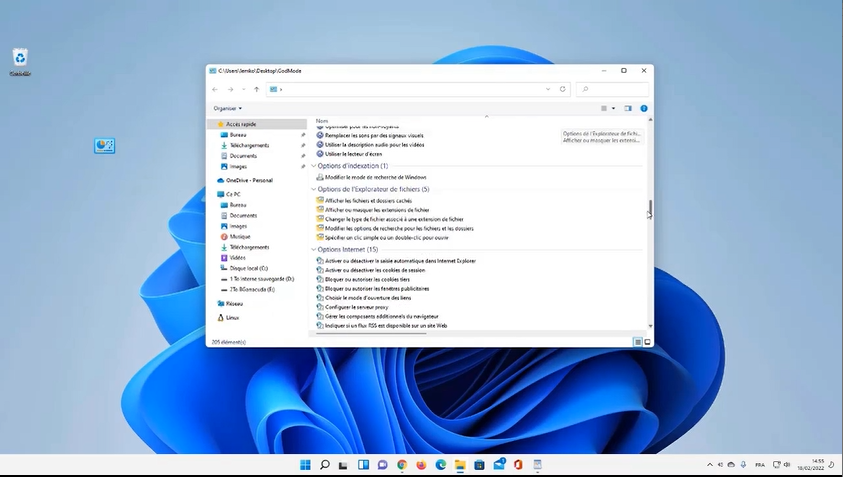
Task: Switch to details view in status bar
Action: click(x=637, y=342)
